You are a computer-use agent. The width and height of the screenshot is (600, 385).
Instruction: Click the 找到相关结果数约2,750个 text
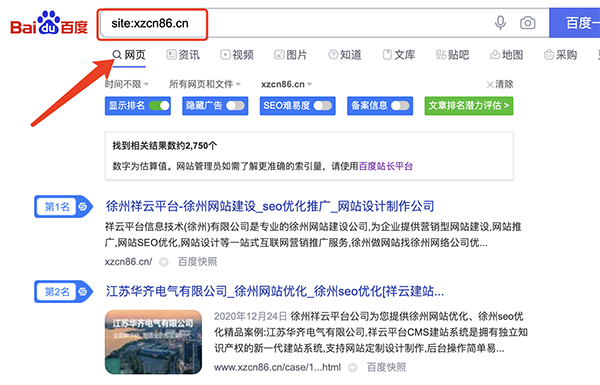(x=165, y=145)
